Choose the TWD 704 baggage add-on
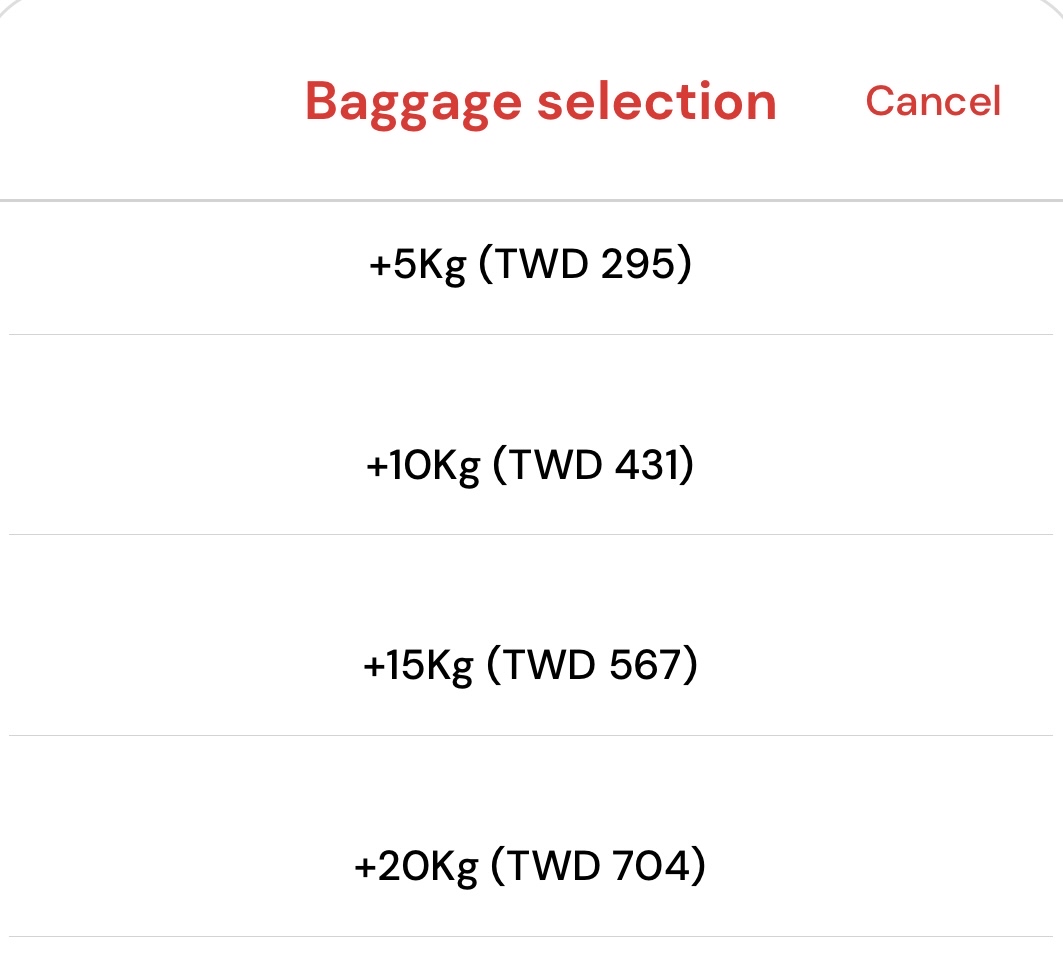This screenshot has height=958, width=1063. (x=530, y=867)
